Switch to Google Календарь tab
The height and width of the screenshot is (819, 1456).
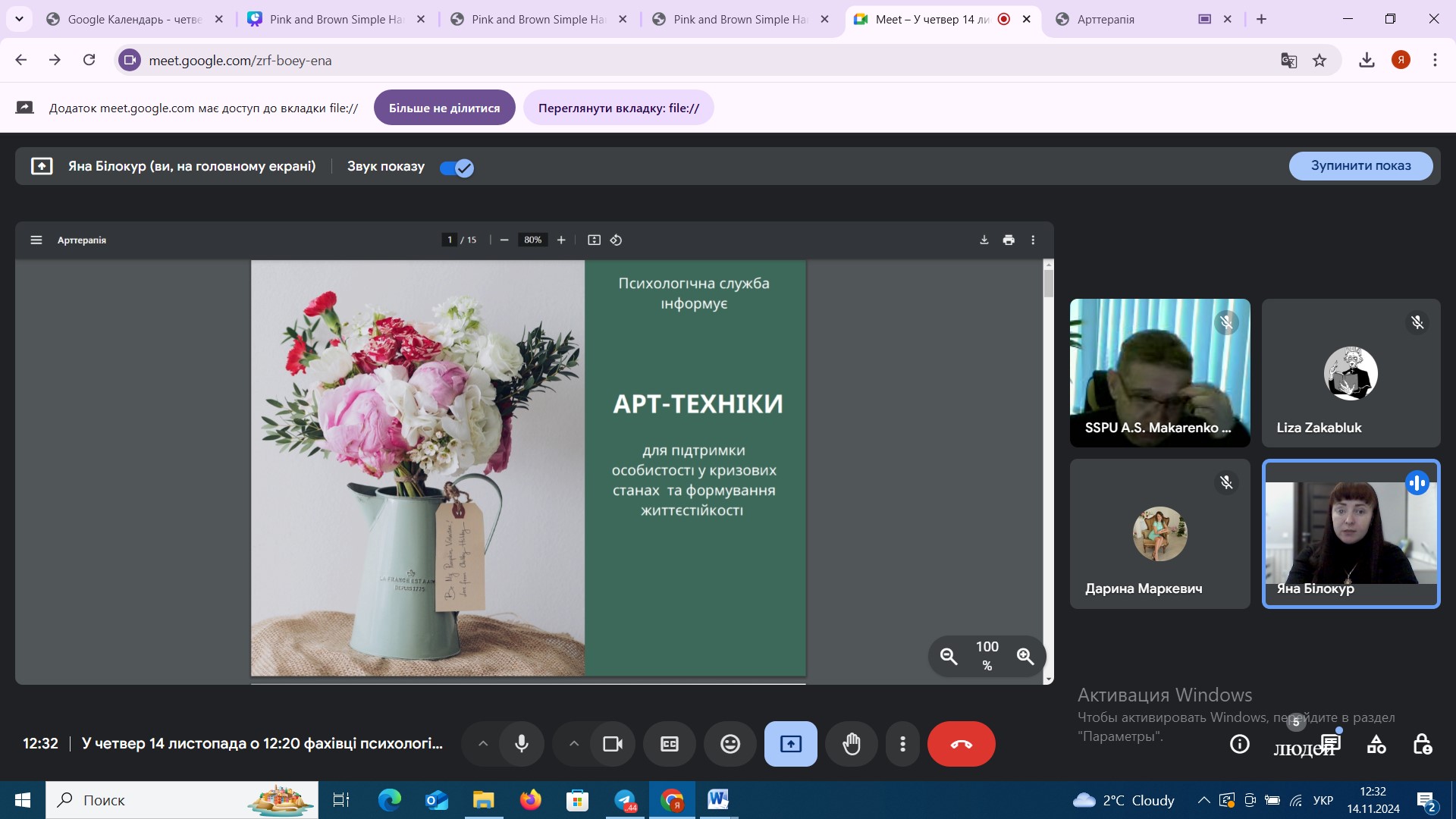tap(134, 19)
